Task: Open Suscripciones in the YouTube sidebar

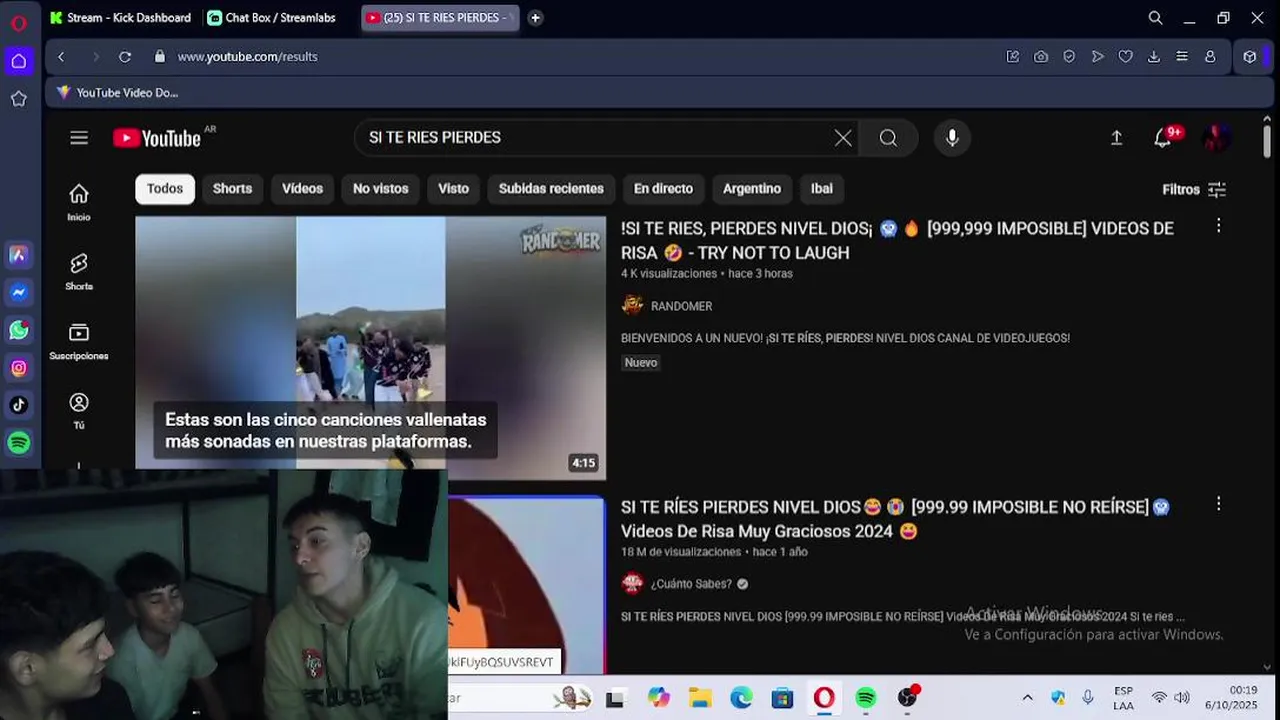Action: [79, 341]
